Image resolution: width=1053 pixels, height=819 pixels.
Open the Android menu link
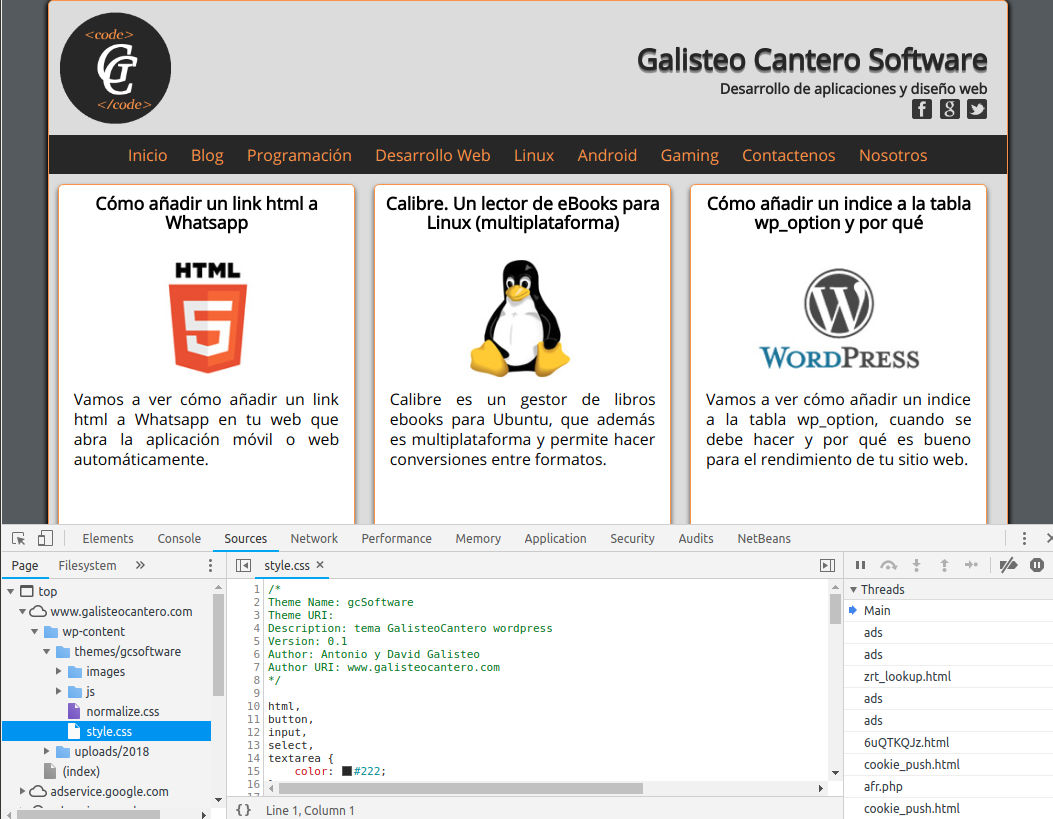click(x=607, y=155)
